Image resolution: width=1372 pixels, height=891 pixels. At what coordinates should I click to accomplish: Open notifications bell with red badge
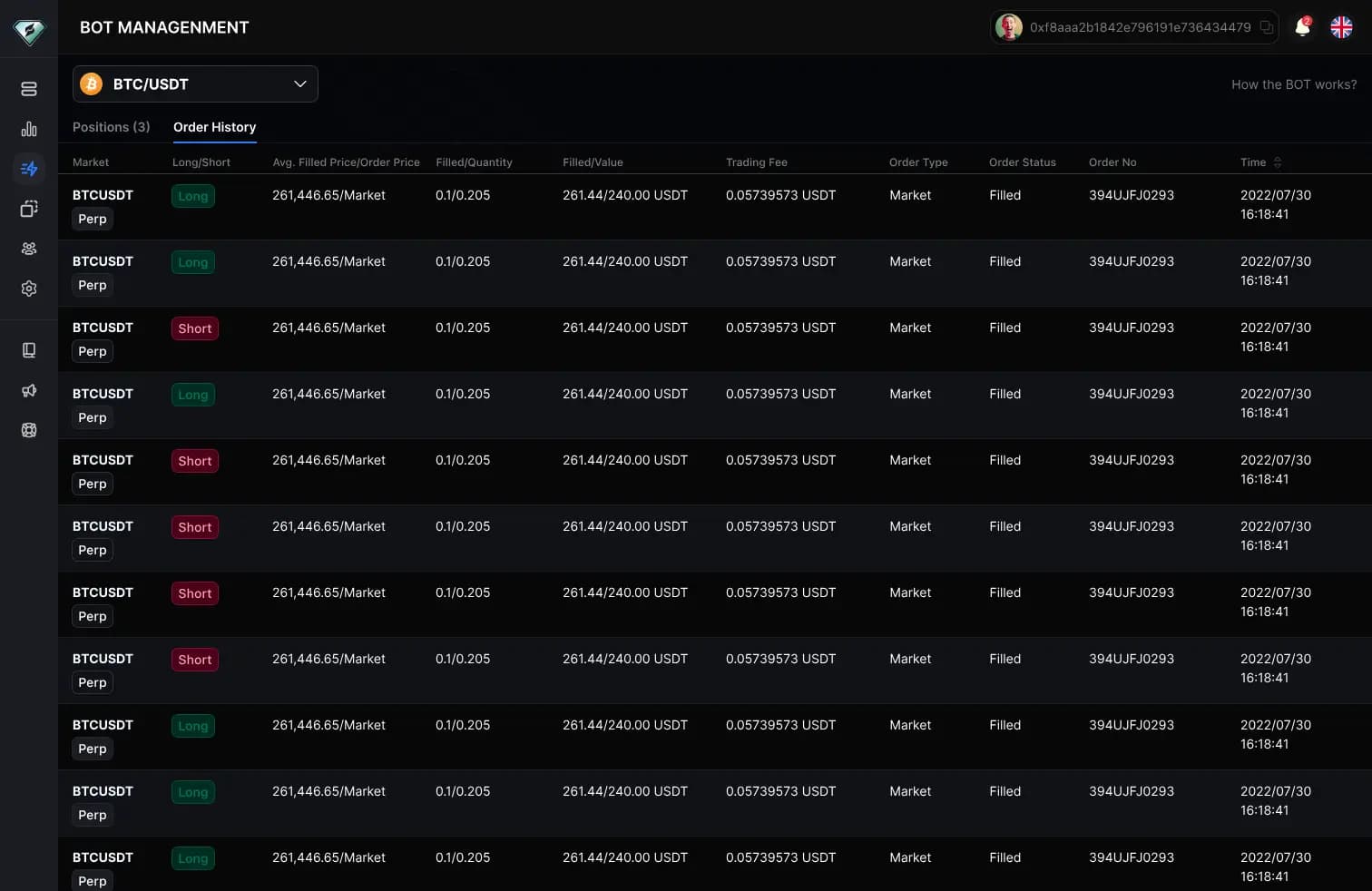(x=1302, y=27)
